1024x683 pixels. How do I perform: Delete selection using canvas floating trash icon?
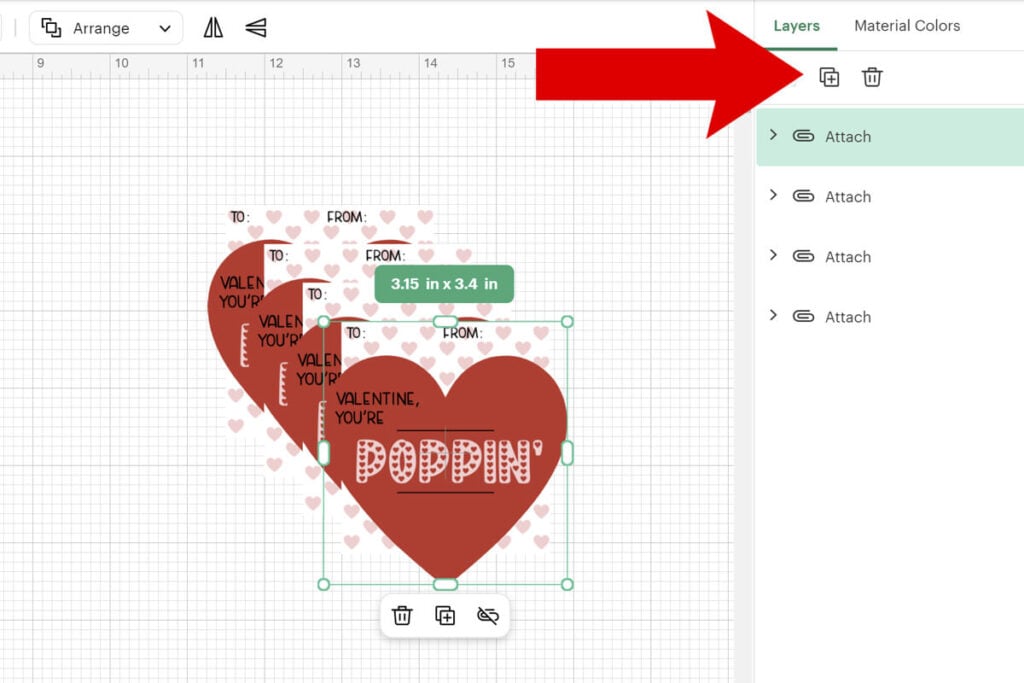click(x=402, y=616)
